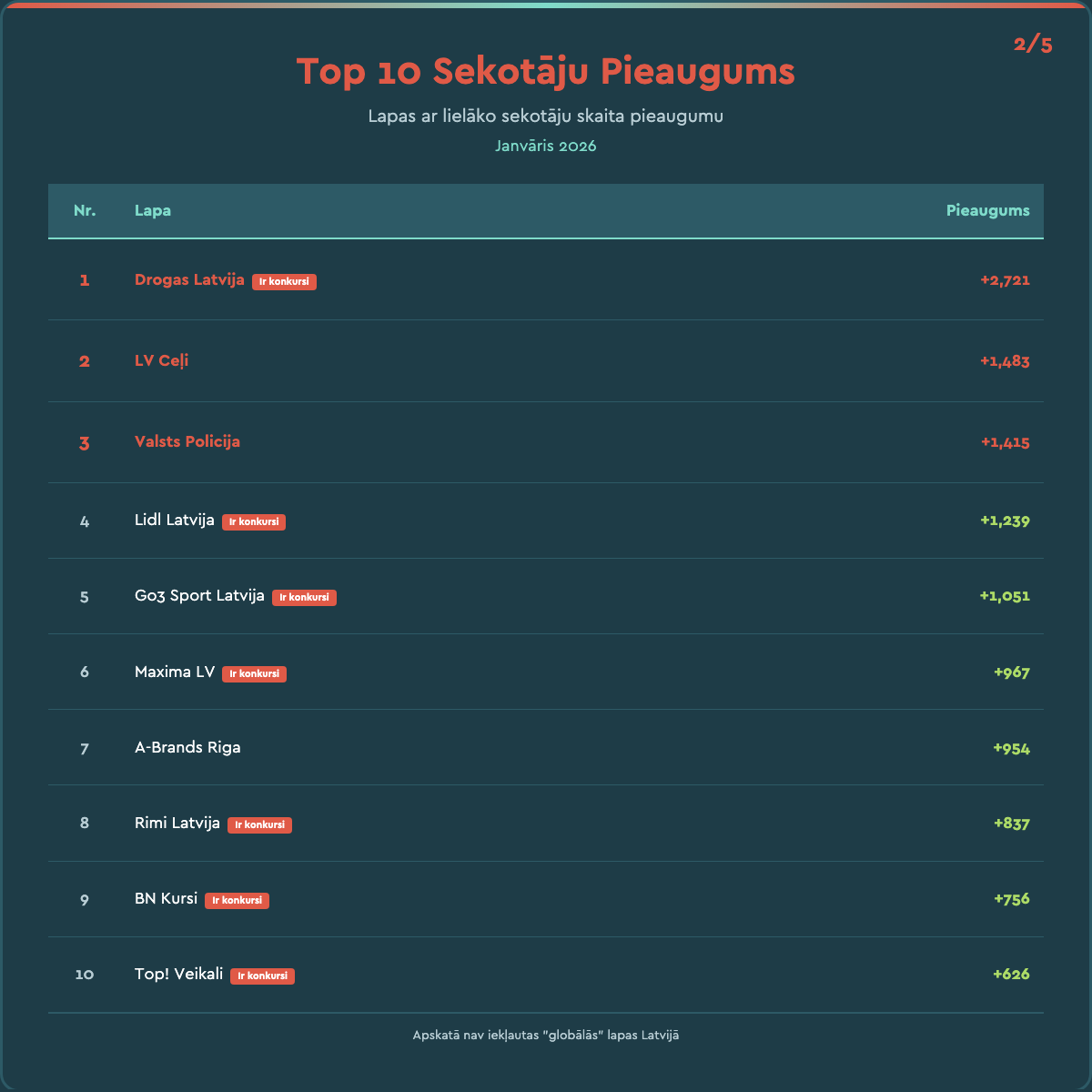The height and width of the screenshot is (1092, 1092).
Task: Click the footer note about globālās lapas
Action: pyautogui.click(x=546, y=1035)
